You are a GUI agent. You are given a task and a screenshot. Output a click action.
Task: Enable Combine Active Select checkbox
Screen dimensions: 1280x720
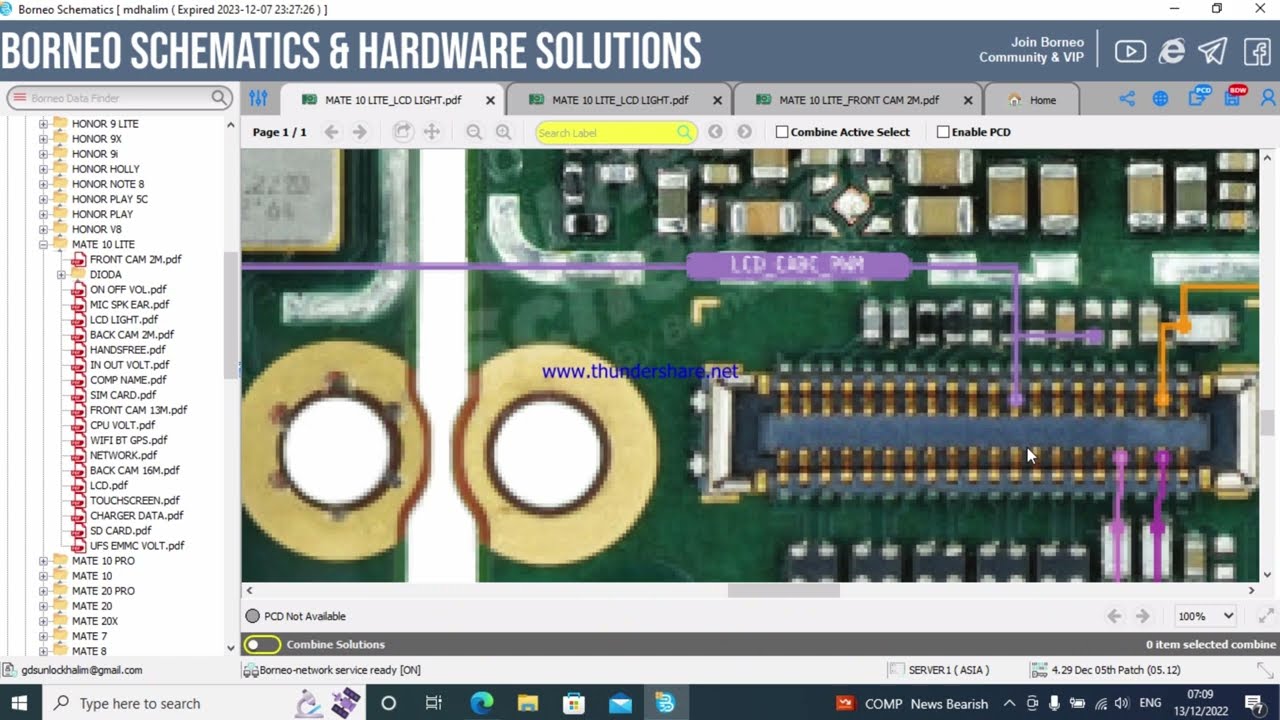(782, 132)
